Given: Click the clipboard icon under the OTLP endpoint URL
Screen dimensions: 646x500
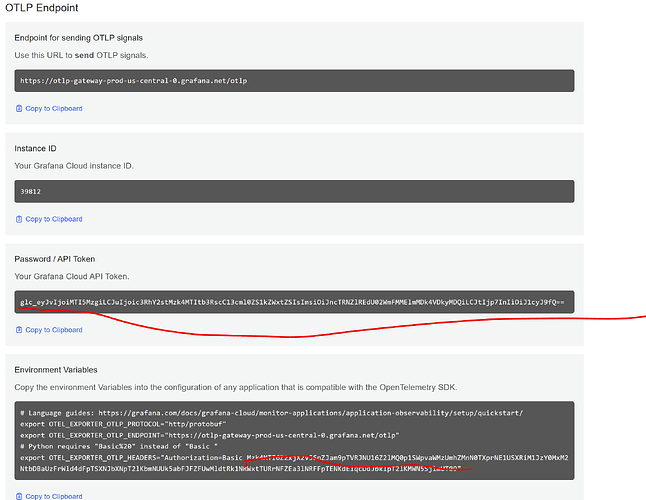Looking at the screenshot, I should (x=19, y=108).
